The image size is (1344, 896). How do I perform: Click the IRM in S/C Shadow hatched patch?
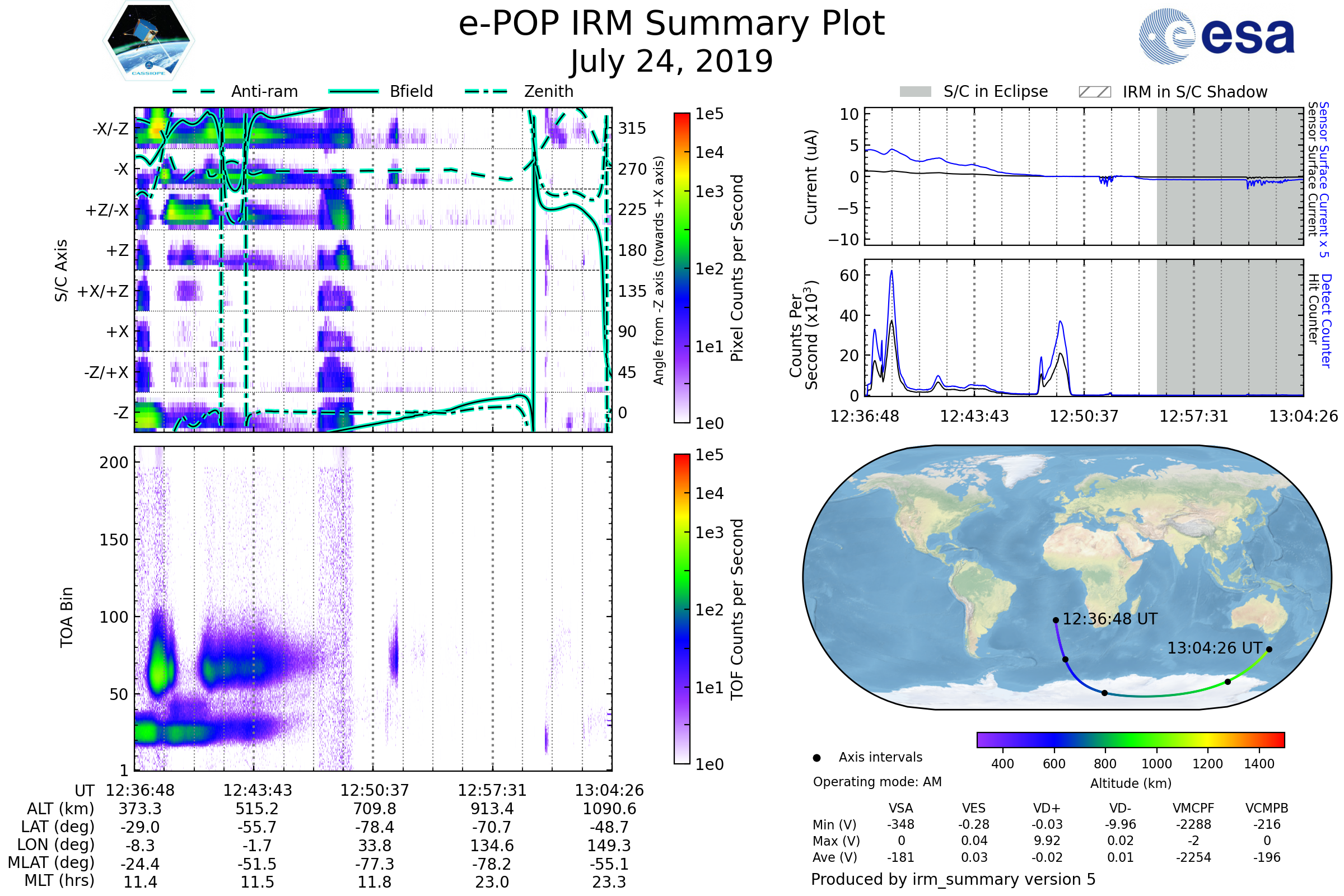[1095, 92]
